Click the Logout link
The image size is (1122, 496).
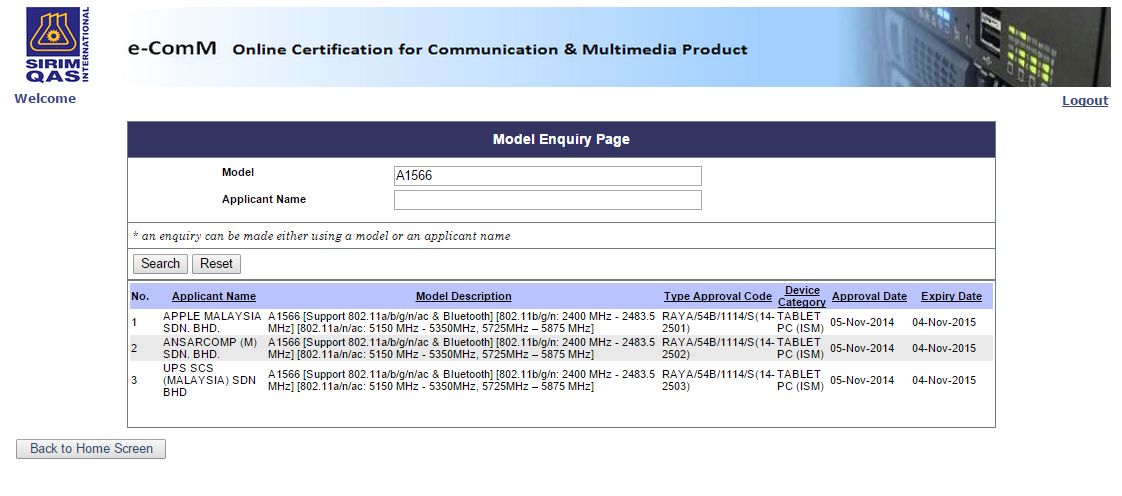tap(1084, 100)
